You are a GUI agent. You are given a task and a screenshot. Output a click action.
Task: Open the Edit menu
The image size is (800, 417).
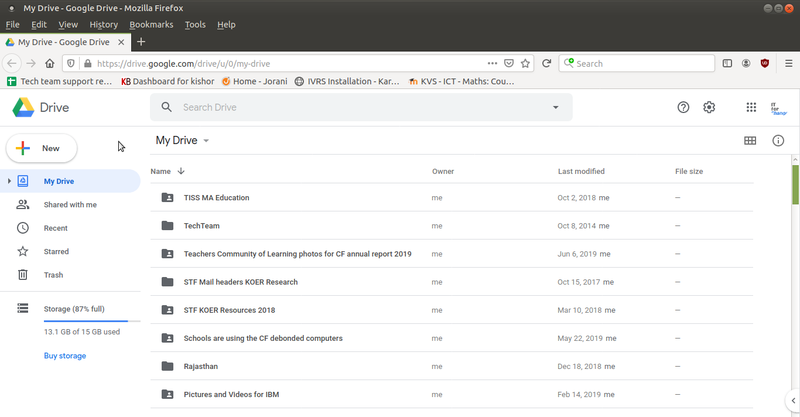[x=39, y=24]
